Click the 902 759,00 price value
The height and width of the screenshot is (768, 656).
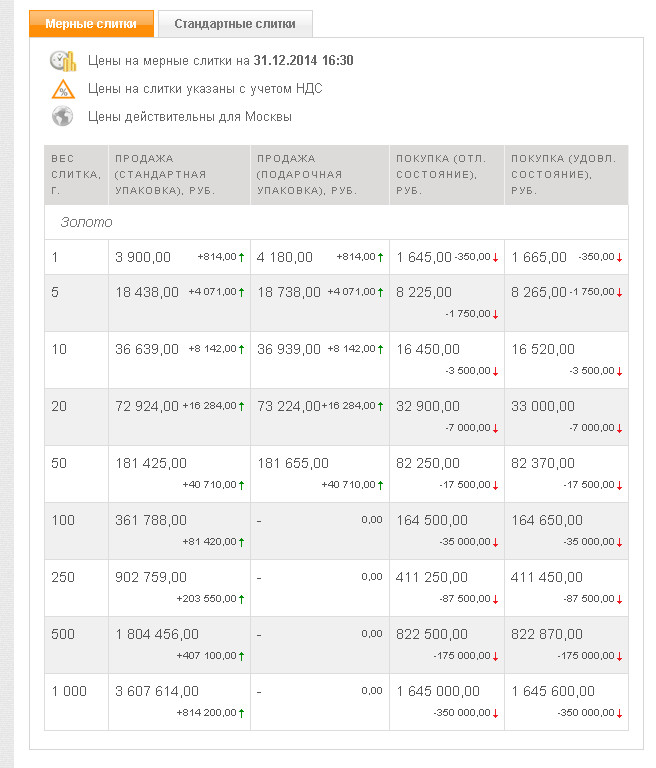click(x=151, y=577)
